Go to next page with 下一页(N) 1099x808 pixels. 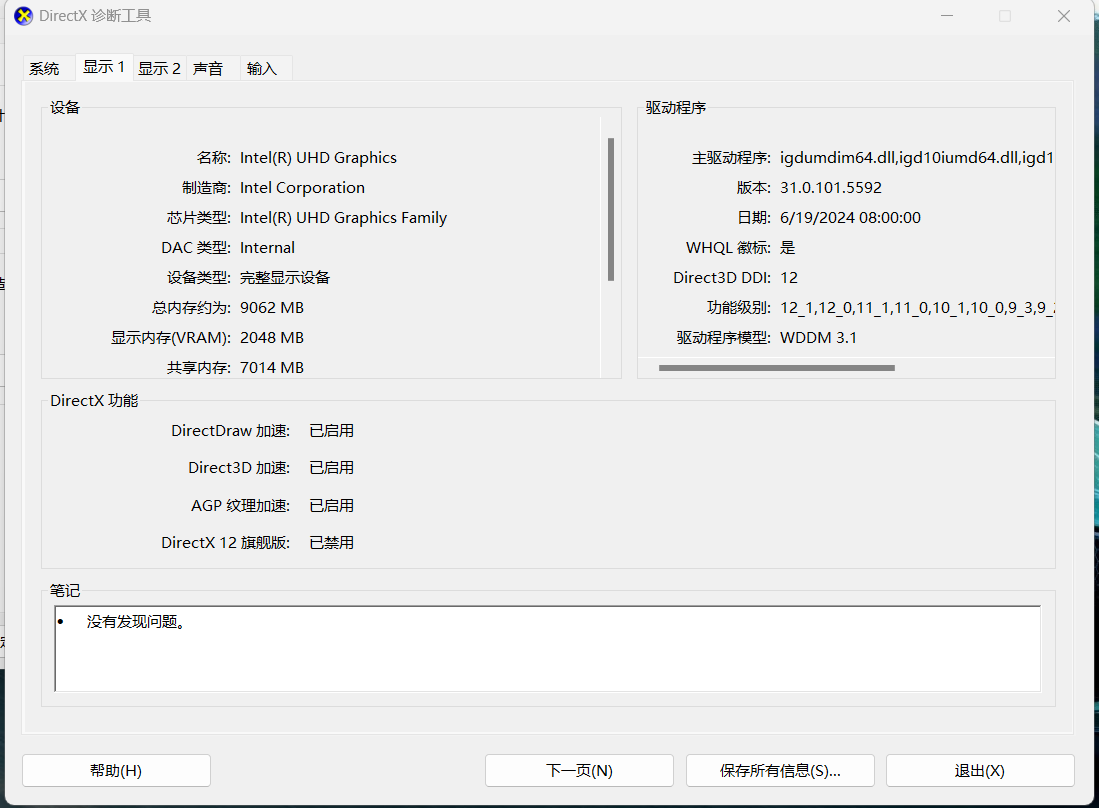coord(579,770)
